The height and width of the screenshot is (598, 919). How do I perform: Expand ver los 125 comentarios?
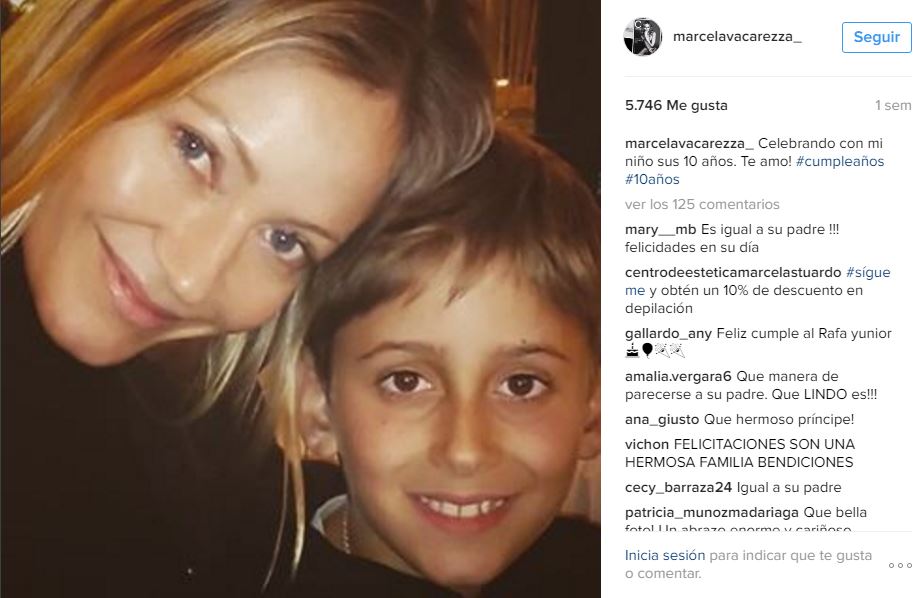click(x=702, y=204)
